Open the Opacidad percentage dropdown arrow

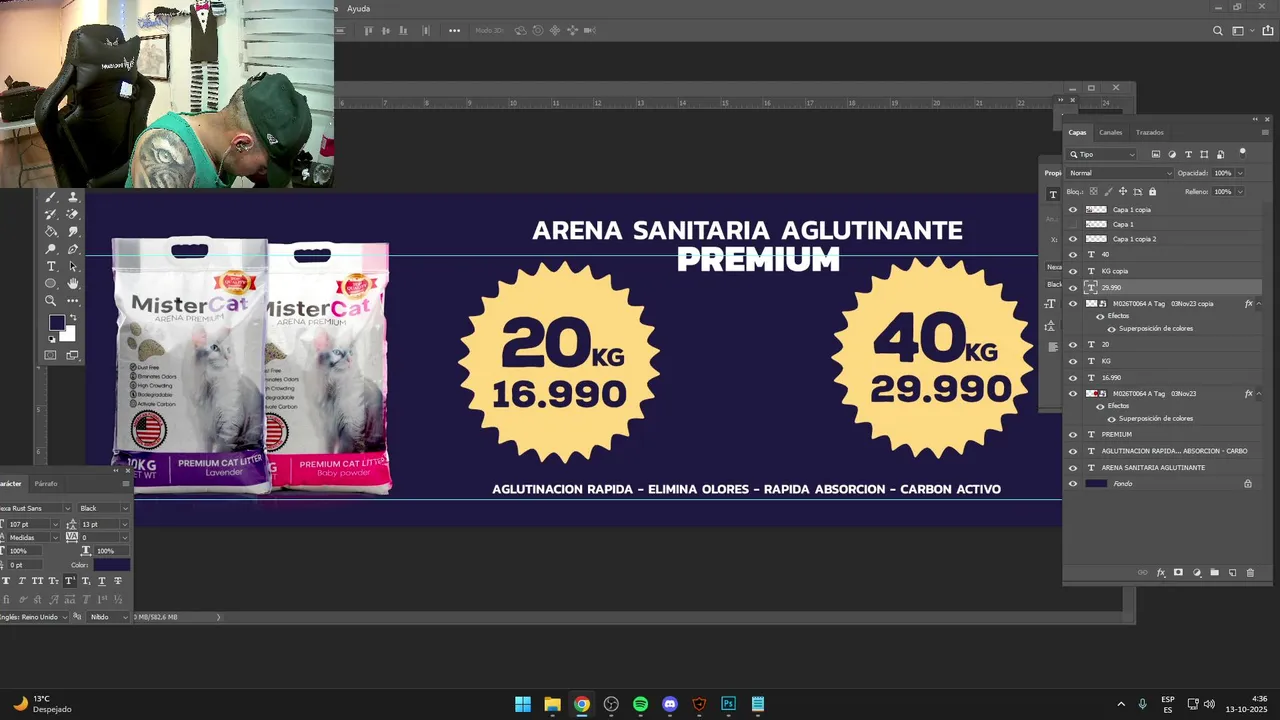tap(1240, 173)
